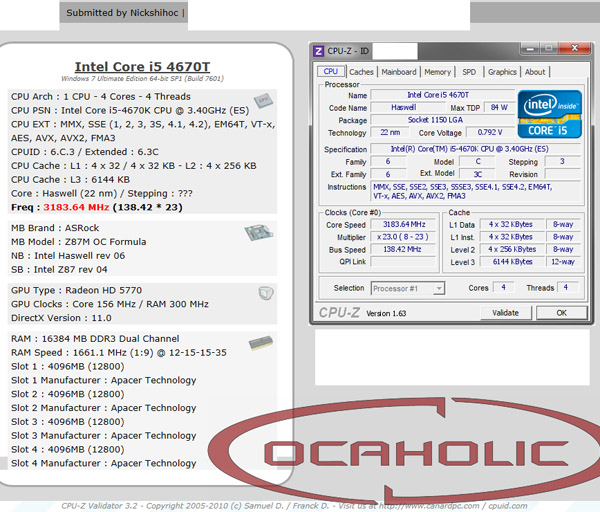Viewport: 600px width, 512px height.
Task: Minimize the CPU-Z window
Action: tap(530, 49)
